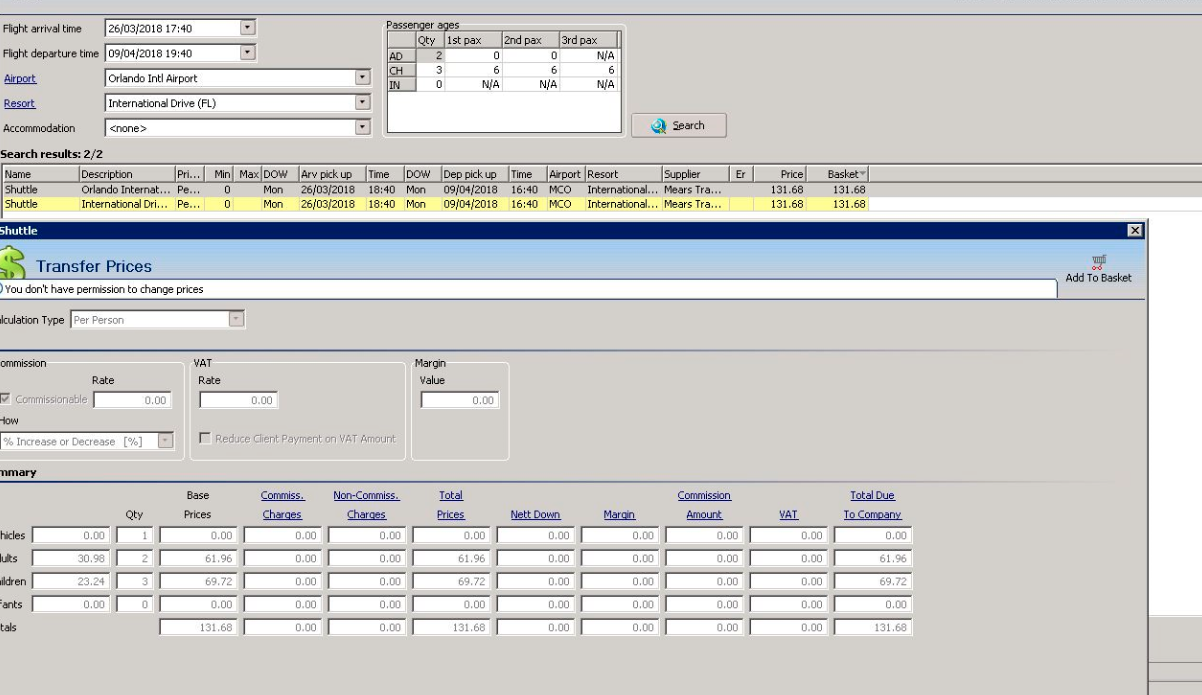Click the CH 3rd pax age cell
The height and width of the screenshot is (695, 1202).
coord(588,70)
